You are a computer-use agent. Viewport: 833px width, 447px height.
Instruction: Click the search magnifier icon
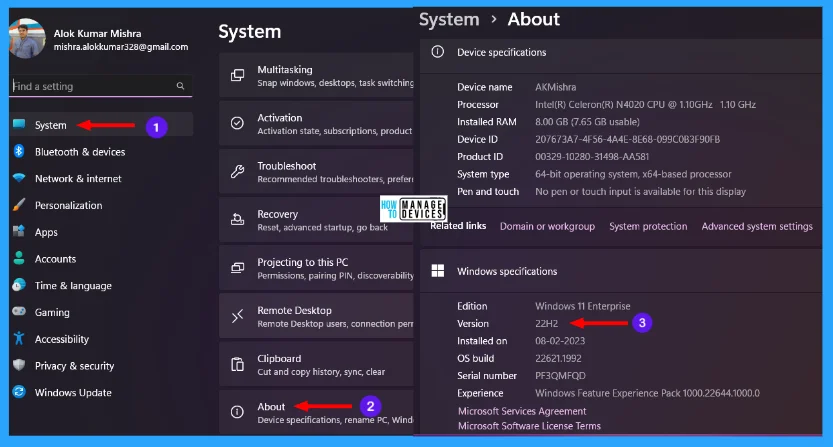(181, 86)
